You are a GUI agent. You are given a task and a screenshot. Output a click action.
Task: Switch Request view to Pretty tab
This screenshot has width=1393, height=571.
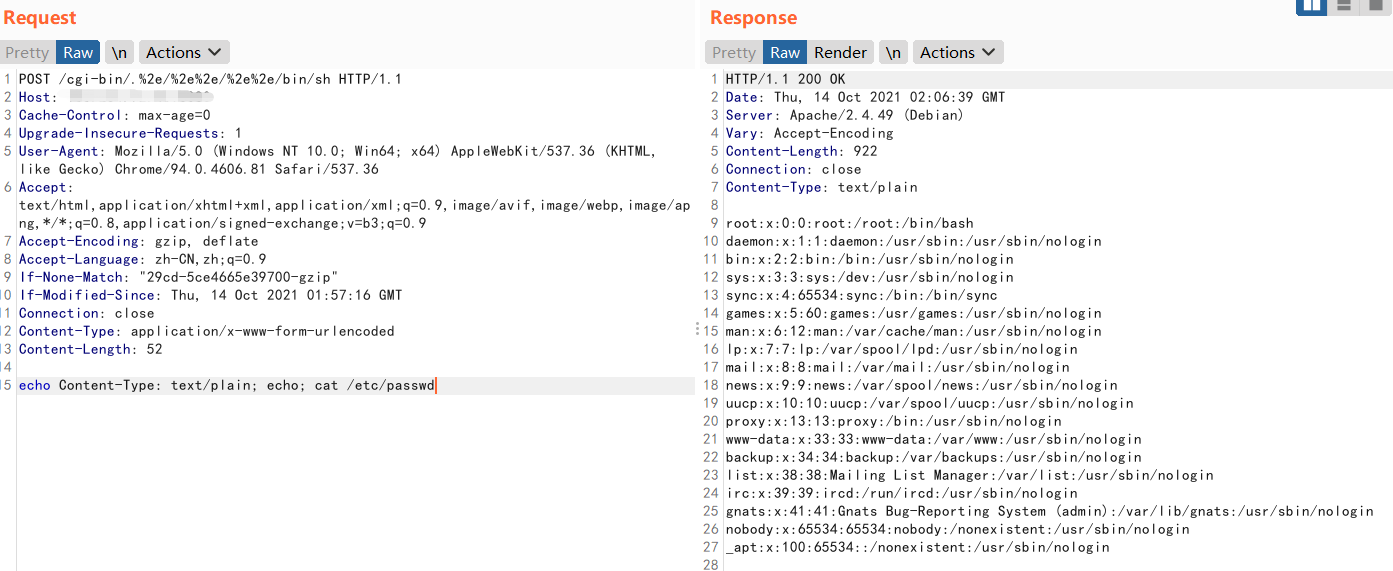point(26,53)
